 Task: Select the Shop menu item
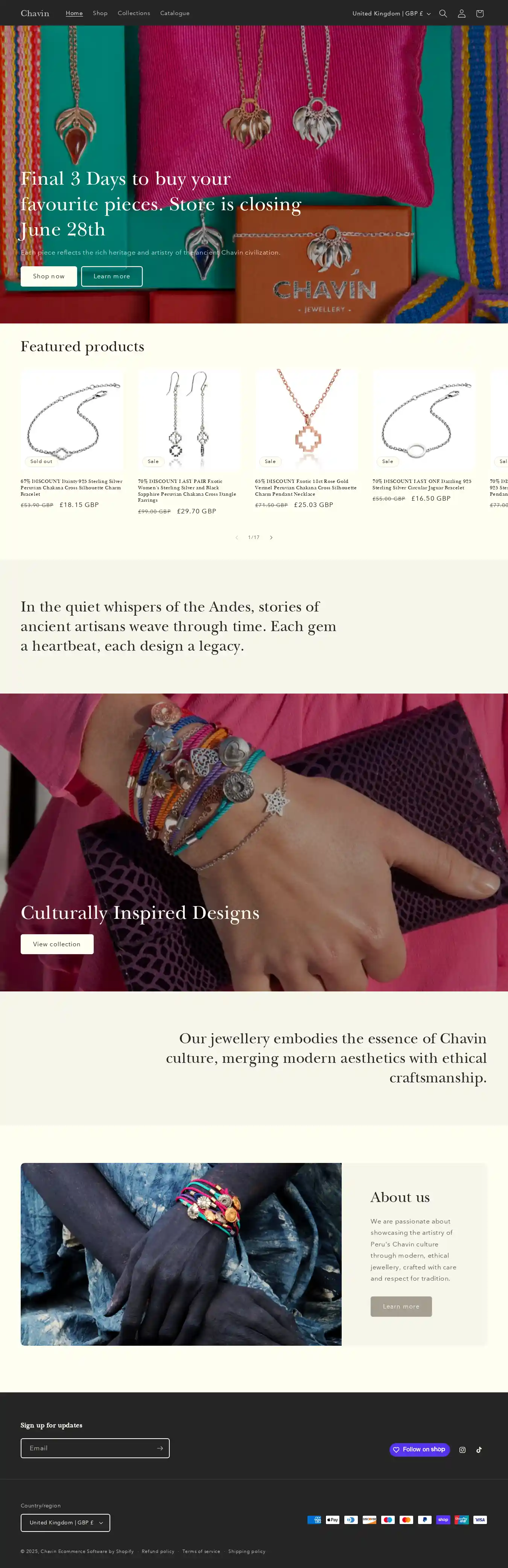click(100, 14)
